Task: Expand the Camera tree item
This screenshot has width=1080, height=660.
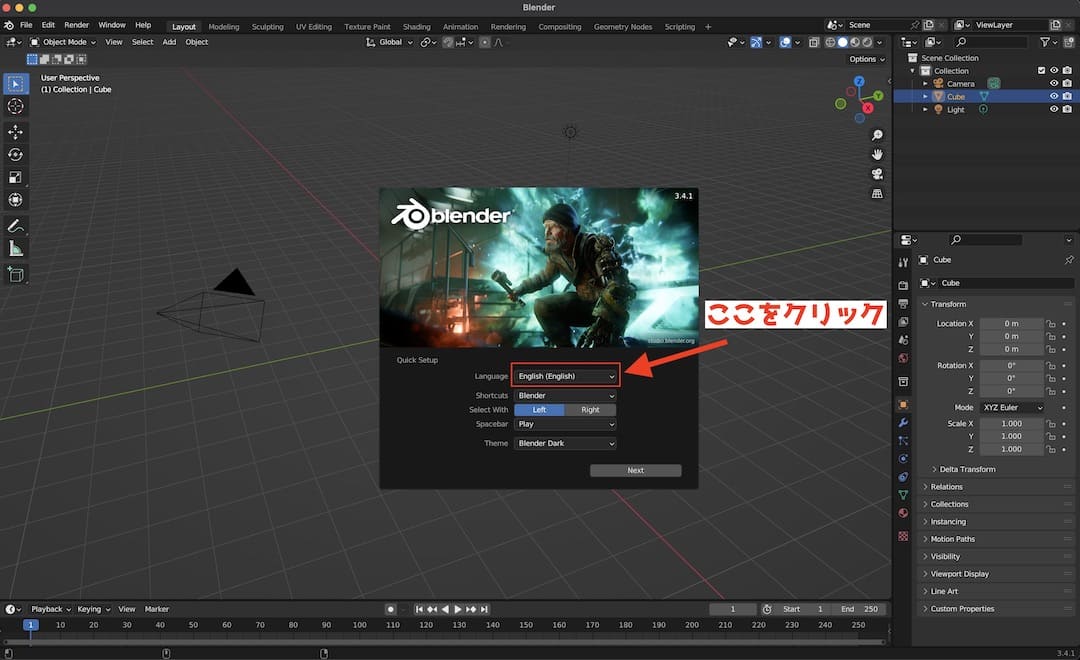Action: (925, 83)
